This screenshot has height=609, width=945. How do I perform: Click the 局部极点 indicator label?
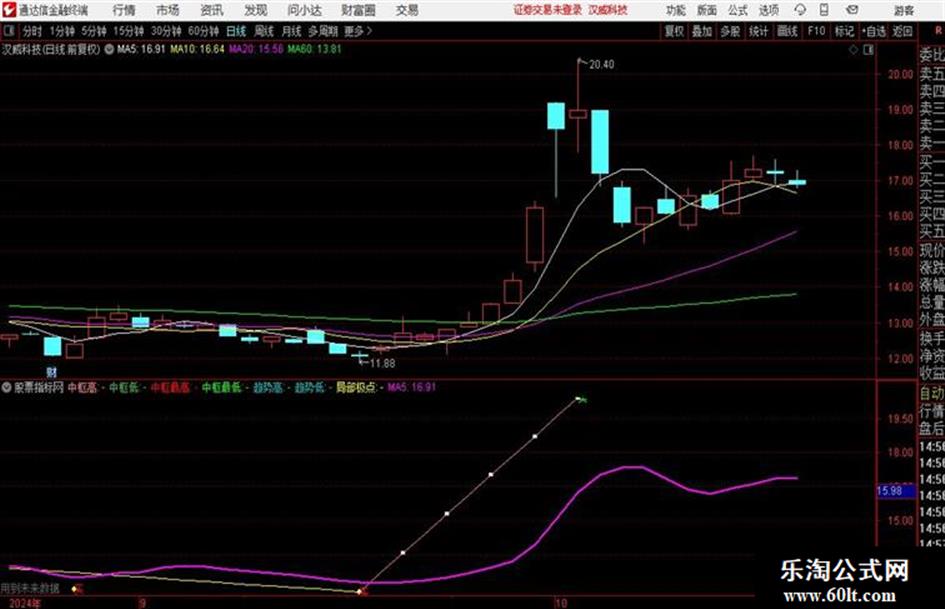click(356, 388)
